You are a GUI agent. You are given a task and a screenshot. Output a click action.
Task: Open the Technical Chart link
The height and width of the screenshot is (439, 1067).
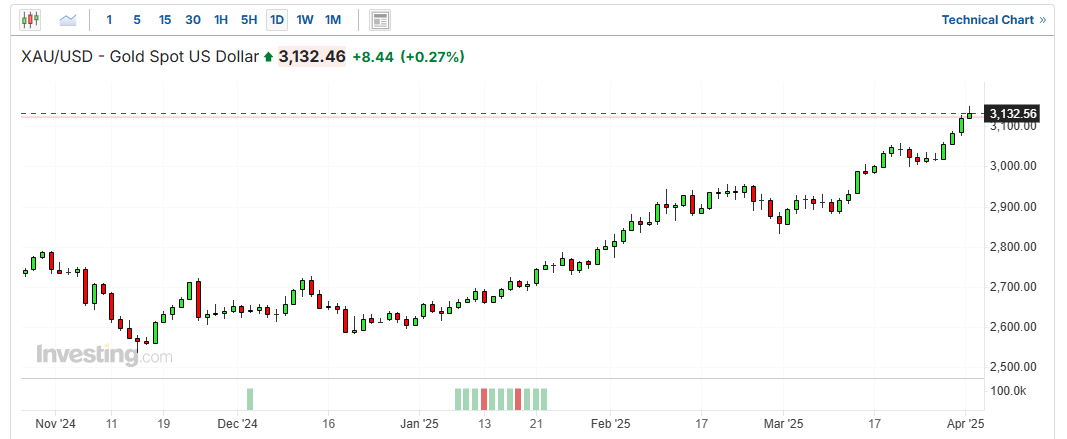point(987,19)
